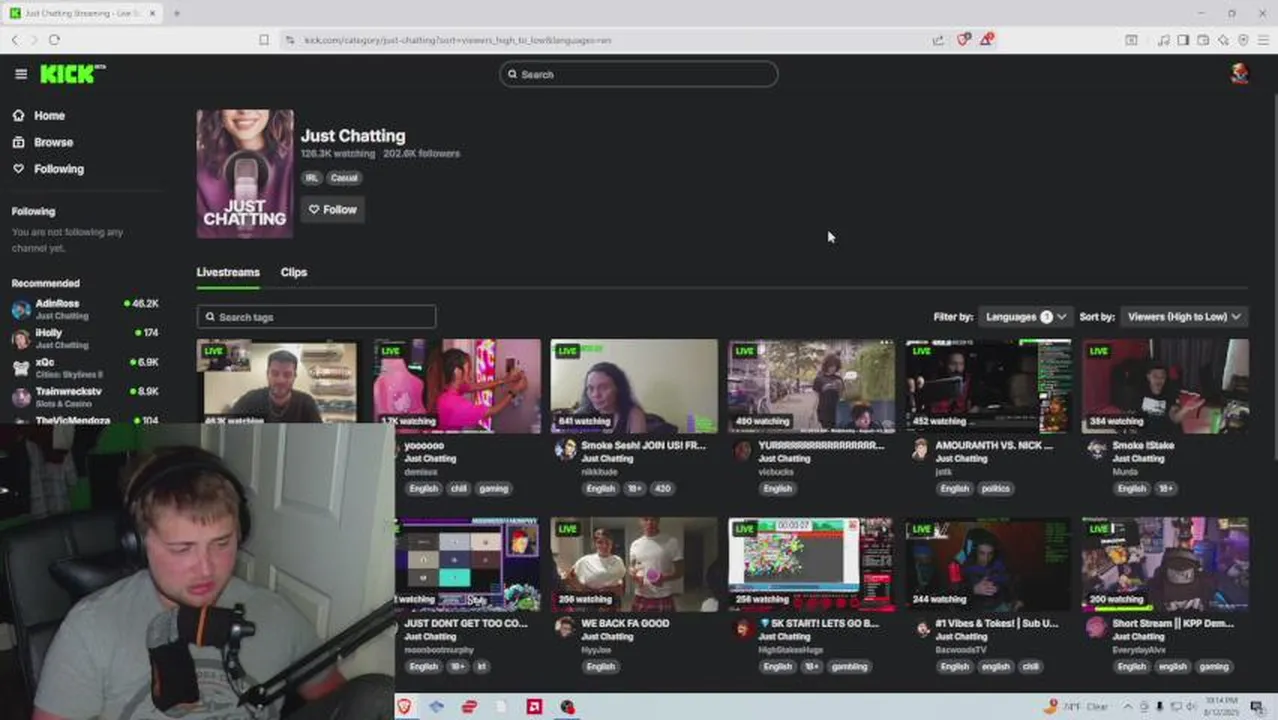Open AdinRoss recommended channel avatar
Screen dimensions: 1278x720
pos(21,309)
